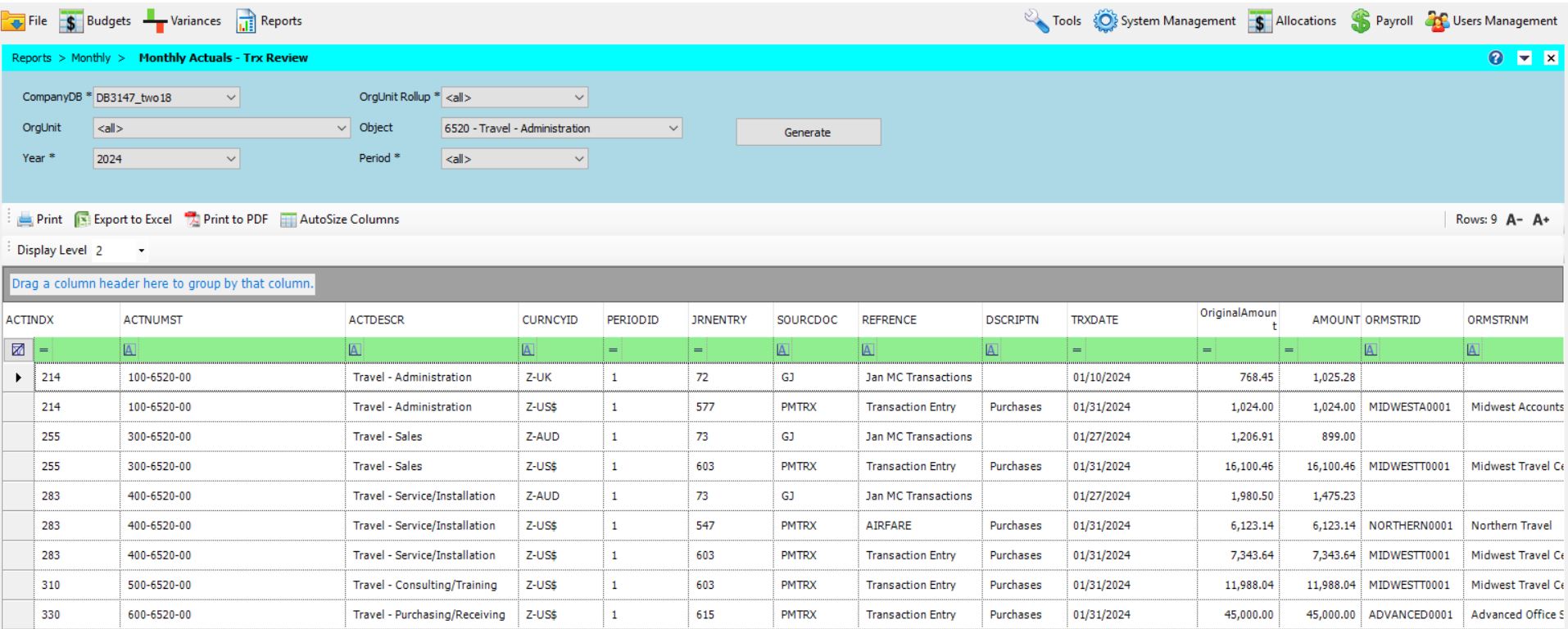
Task: Go to Monthly in the breadcrumb
Action: coord(90,58)
